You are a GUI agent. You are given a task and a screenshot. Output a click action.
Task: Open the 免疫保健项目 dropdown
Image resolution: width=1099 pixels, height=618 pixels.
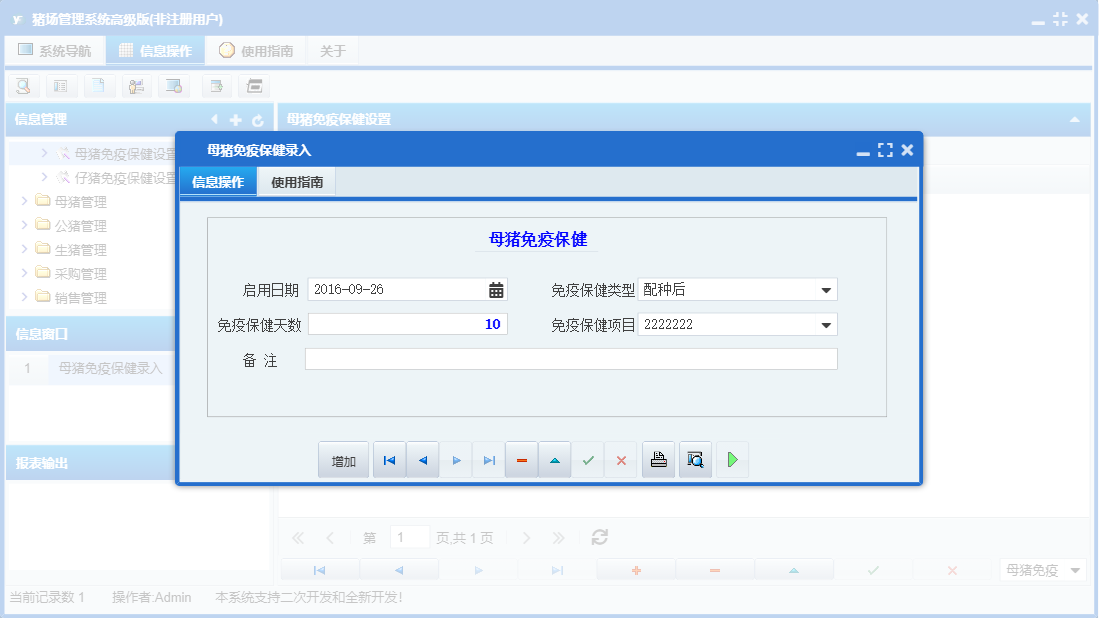pyautogui.click(x=824, y=324)
